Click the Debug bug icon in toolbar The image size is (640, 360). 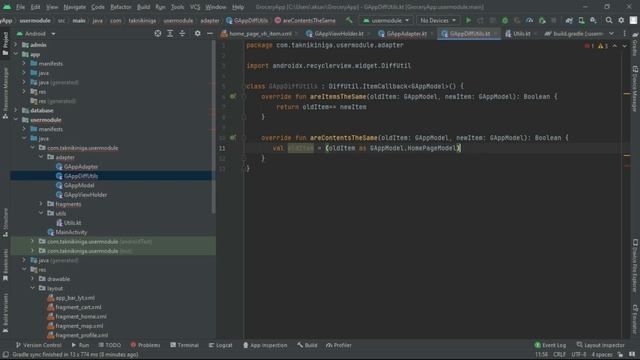505,20
